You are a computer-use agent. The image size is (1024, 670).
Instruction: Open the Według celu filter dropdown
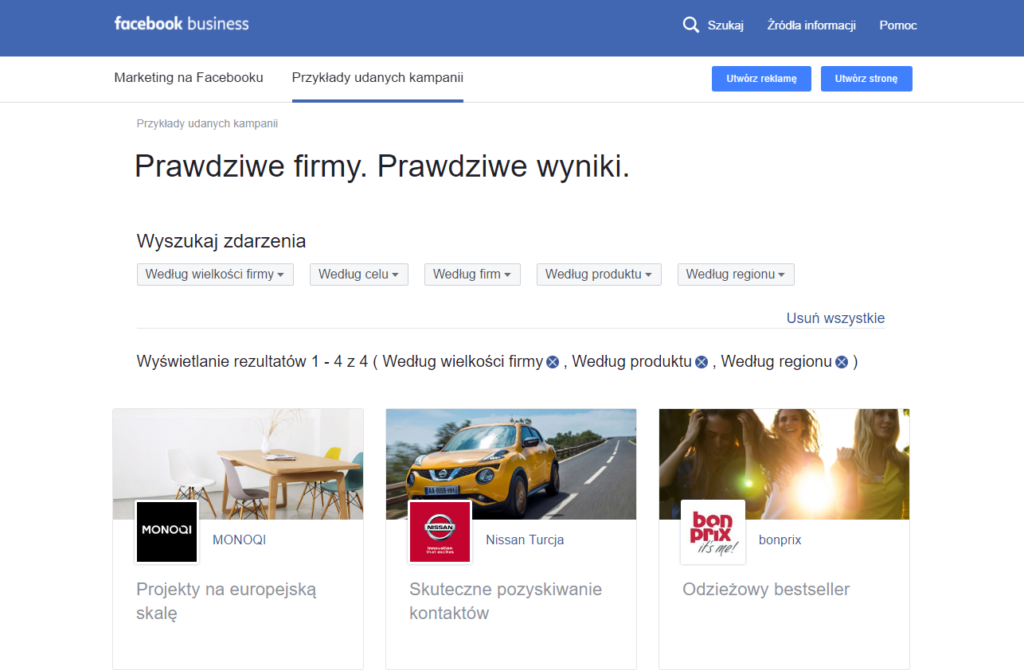(x=358, y=273)
